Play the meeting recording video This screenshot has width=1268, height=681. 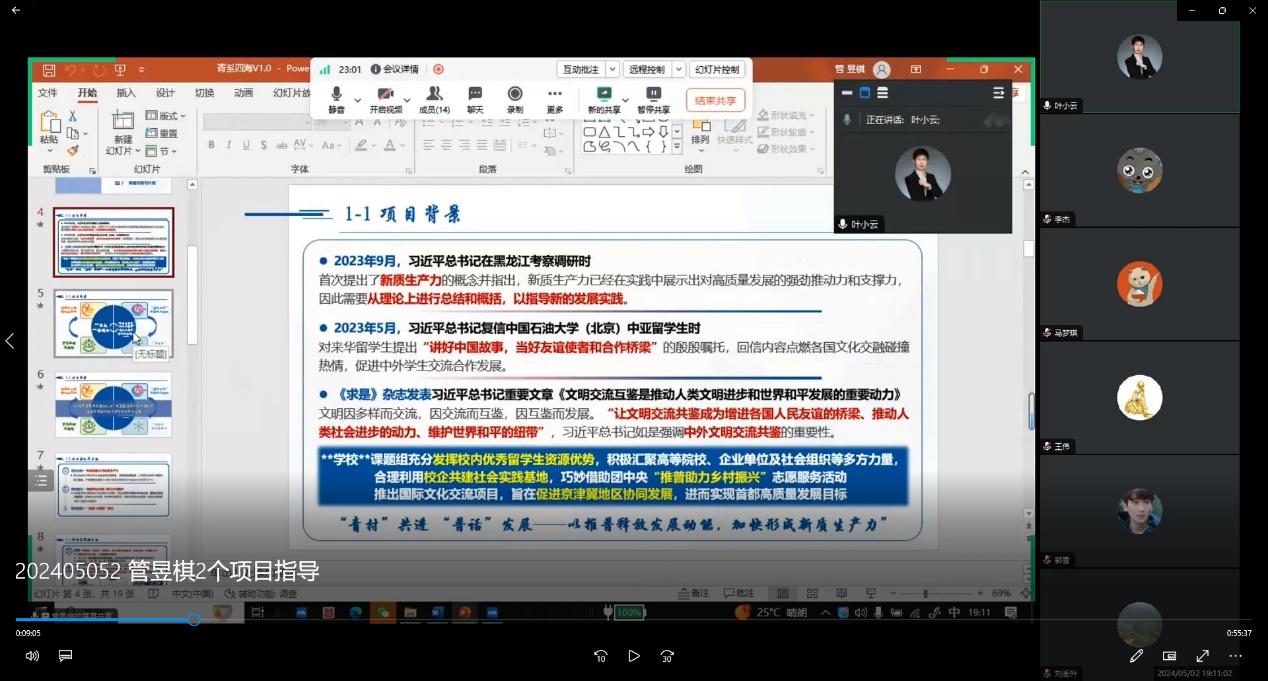point(634,656)
